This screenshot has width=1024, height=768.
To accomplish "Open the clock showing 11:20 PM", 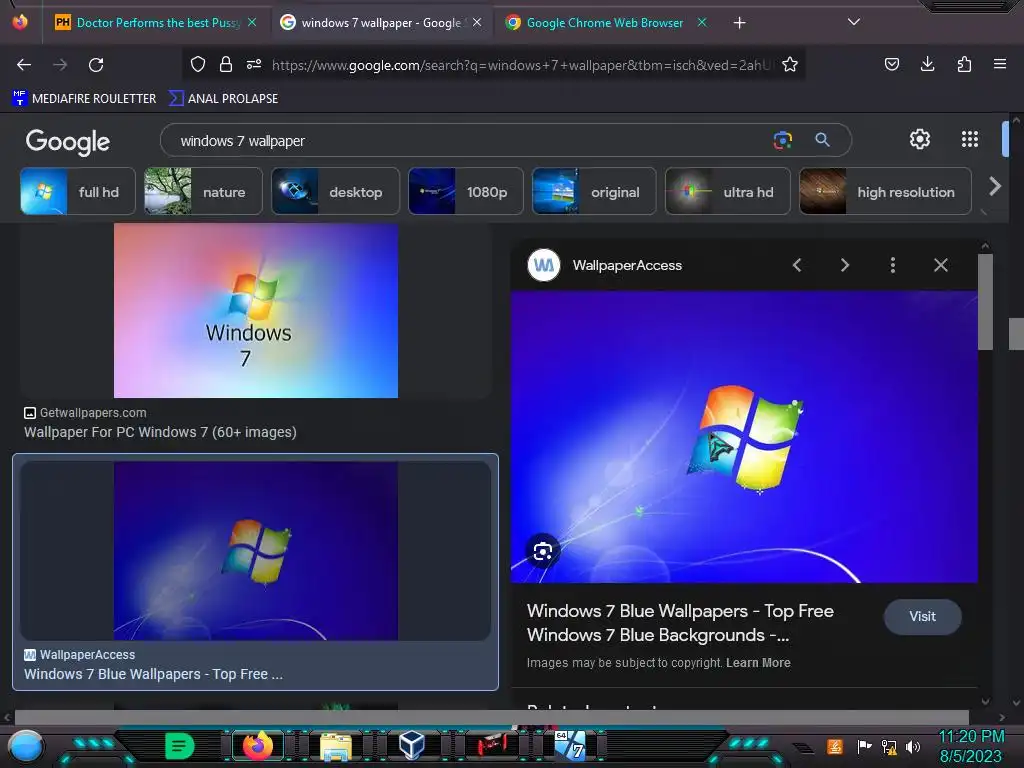I will click(971, 746).
